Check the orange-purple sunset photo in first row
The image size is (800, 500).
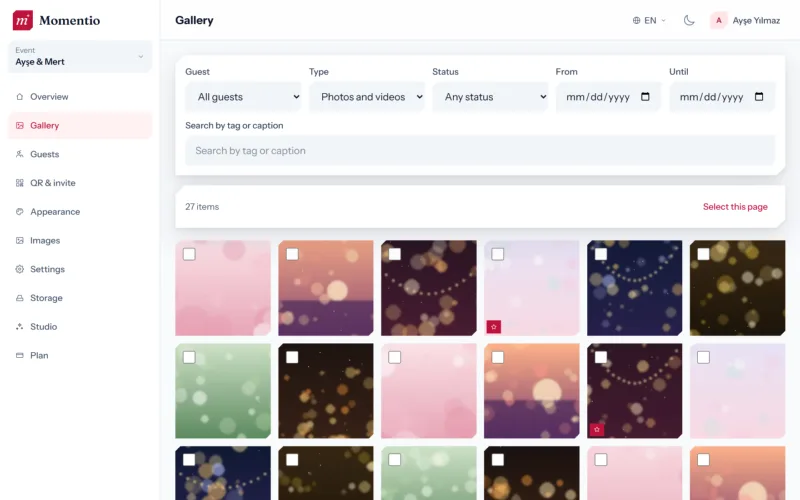(292, 254)
